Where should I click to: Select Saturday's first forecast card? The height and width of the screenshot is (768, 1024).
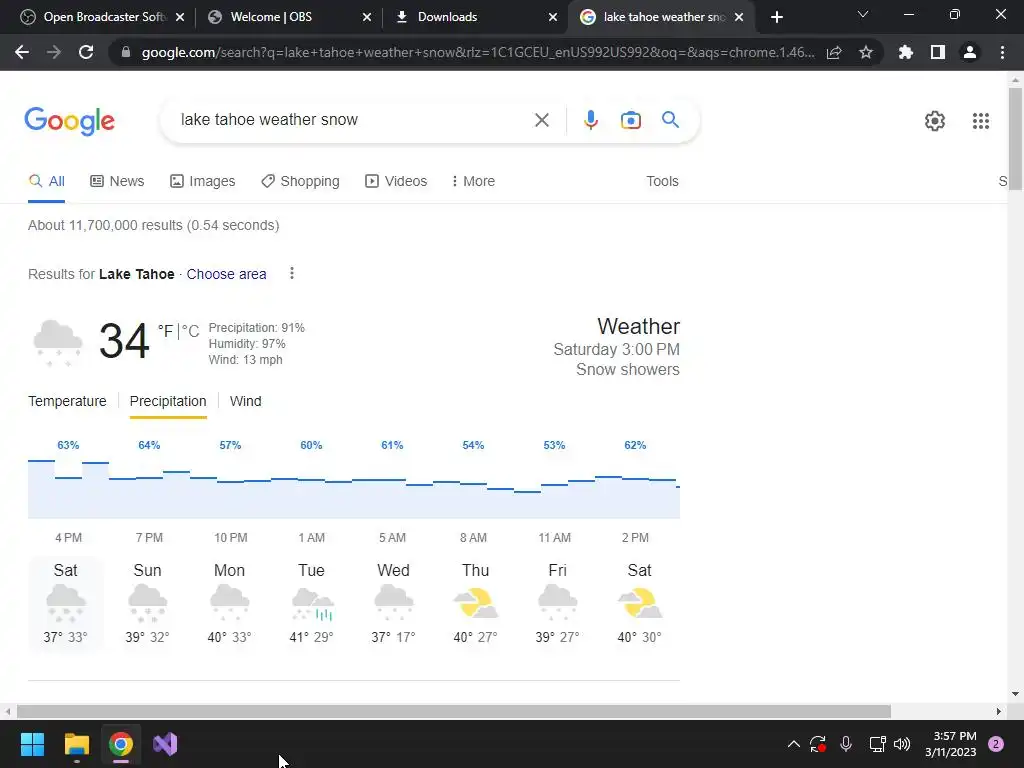coord(65,603)
